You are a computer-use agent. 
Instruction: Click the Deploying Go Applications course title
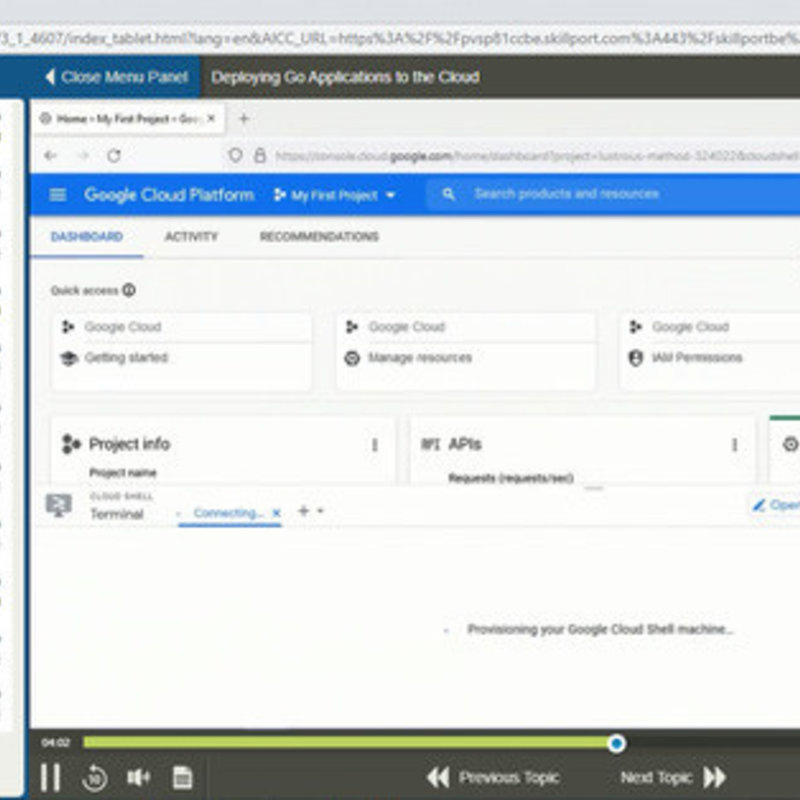click(x=345, y=77)
